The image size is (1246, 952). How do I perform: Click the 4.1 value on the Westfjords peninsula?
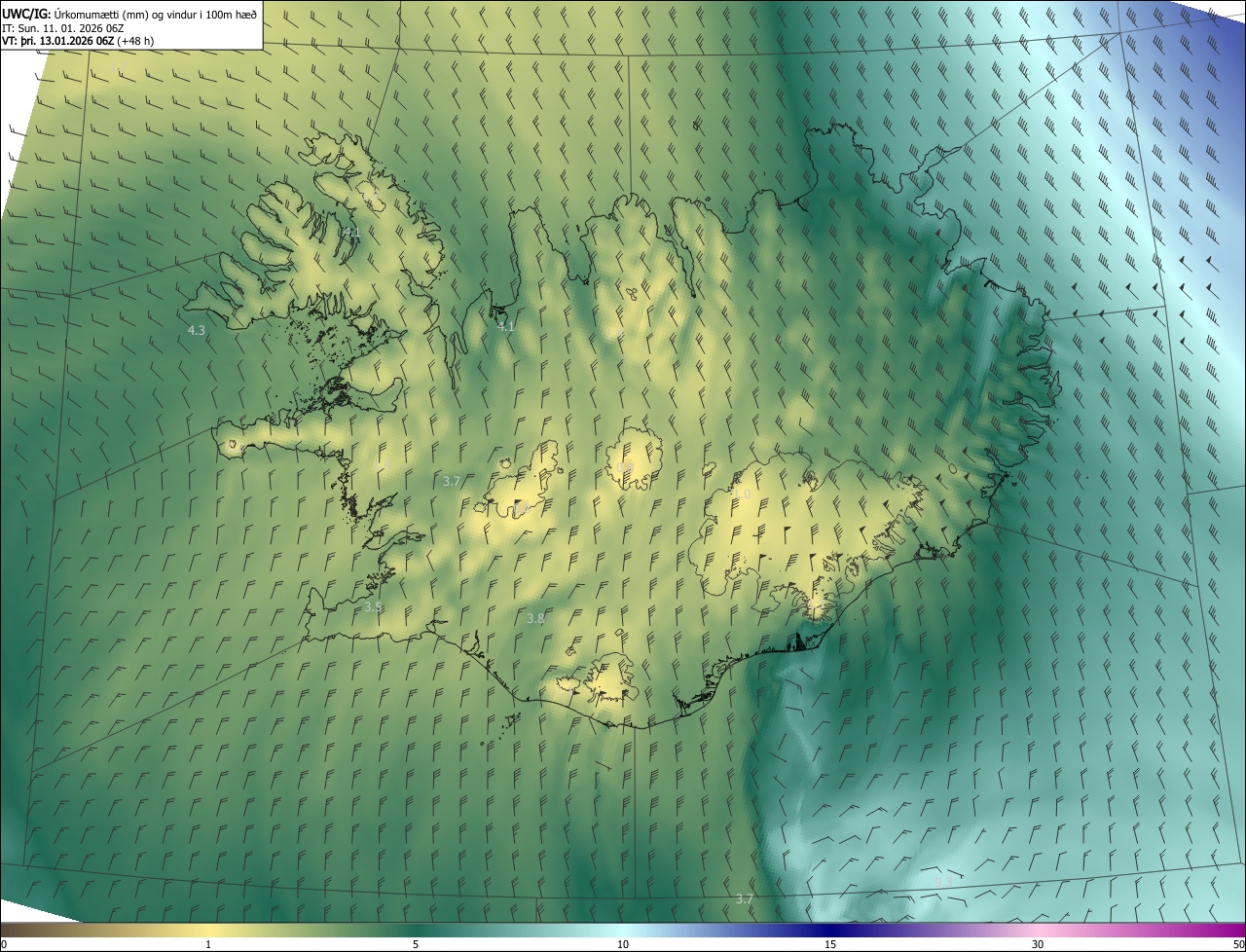(x=351, y=233)
